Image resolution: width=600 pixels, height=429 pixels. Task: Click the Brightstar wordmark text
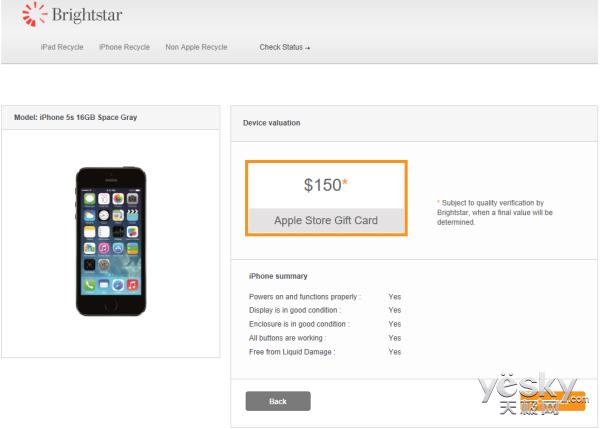point(87,15)
